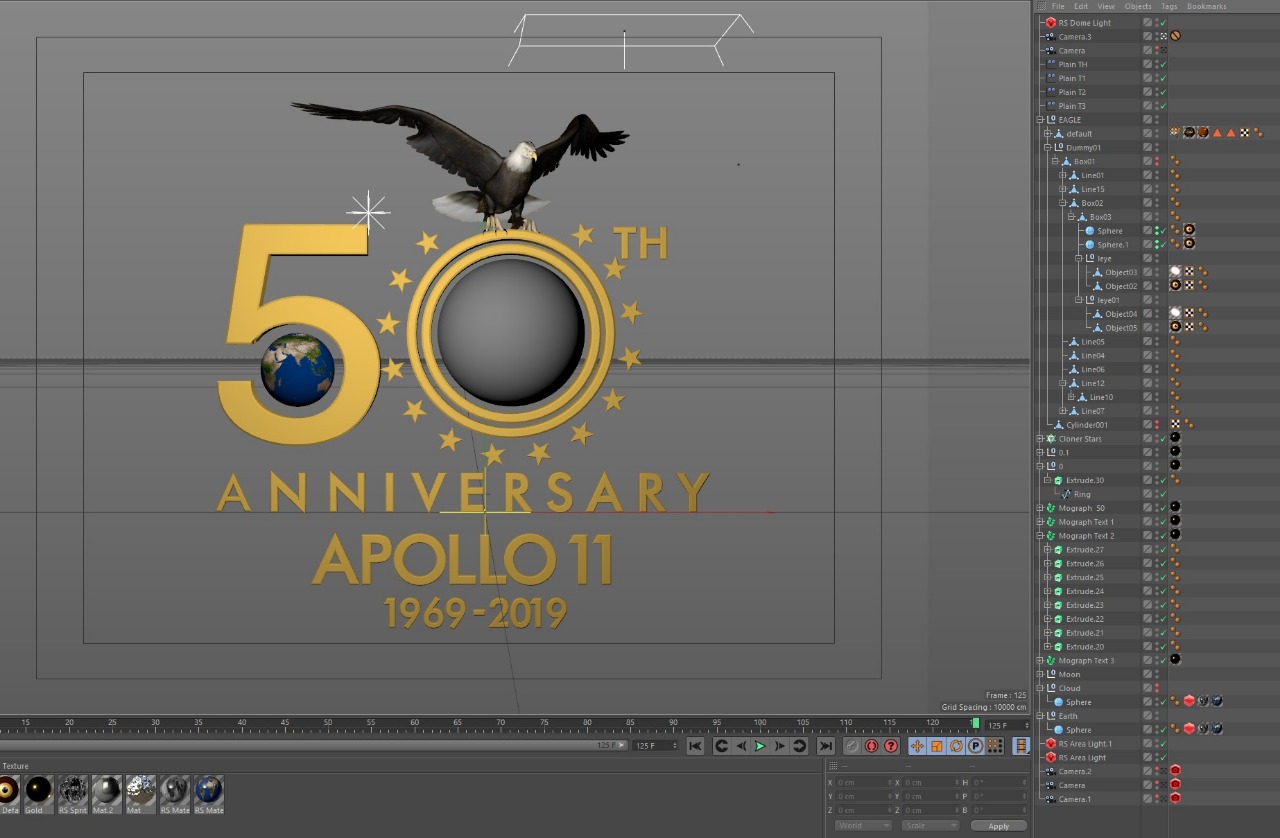Disable the Cloner Stars object checkmark

click(1163, 439)
